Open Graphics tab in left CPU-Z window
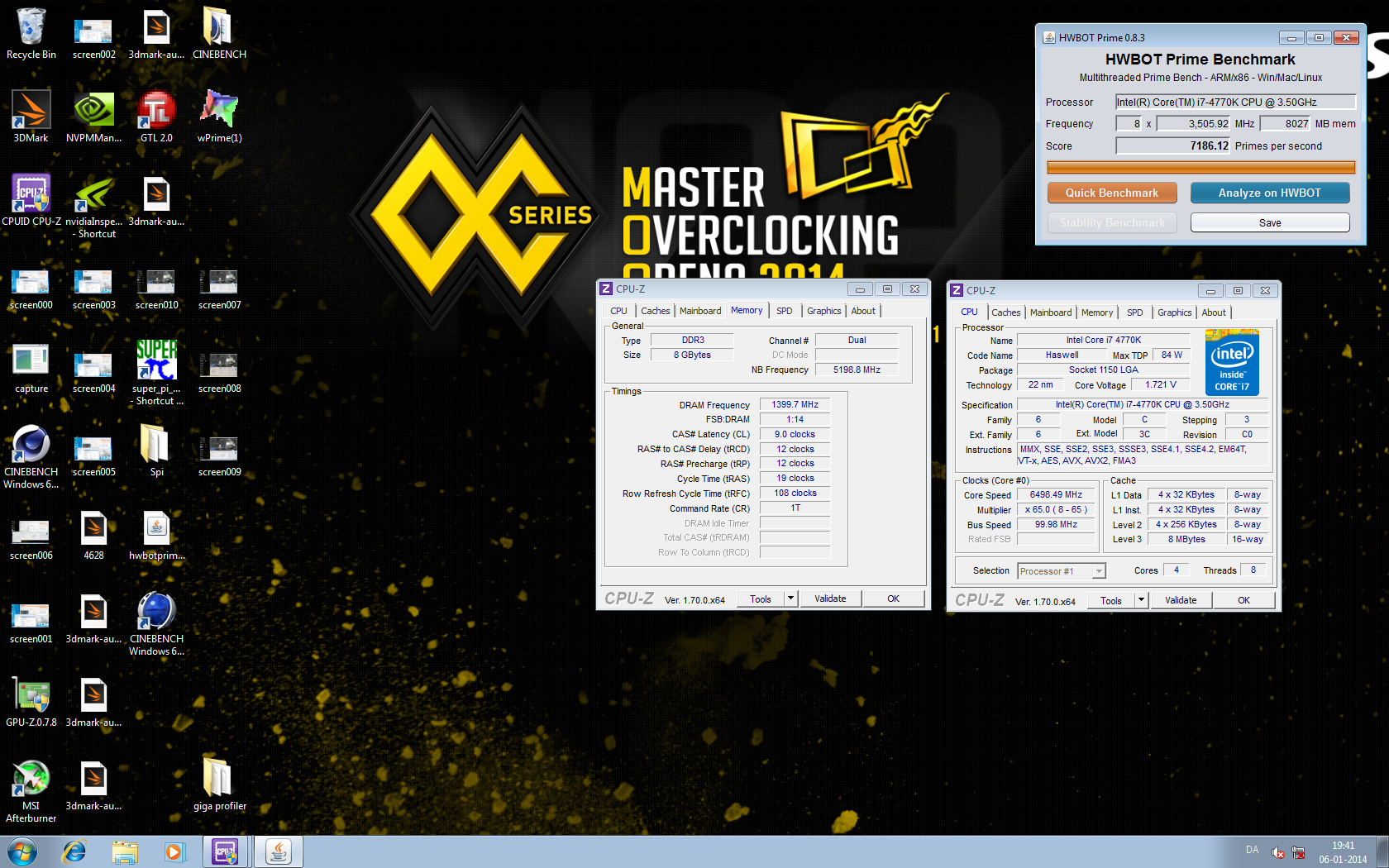 823,311
